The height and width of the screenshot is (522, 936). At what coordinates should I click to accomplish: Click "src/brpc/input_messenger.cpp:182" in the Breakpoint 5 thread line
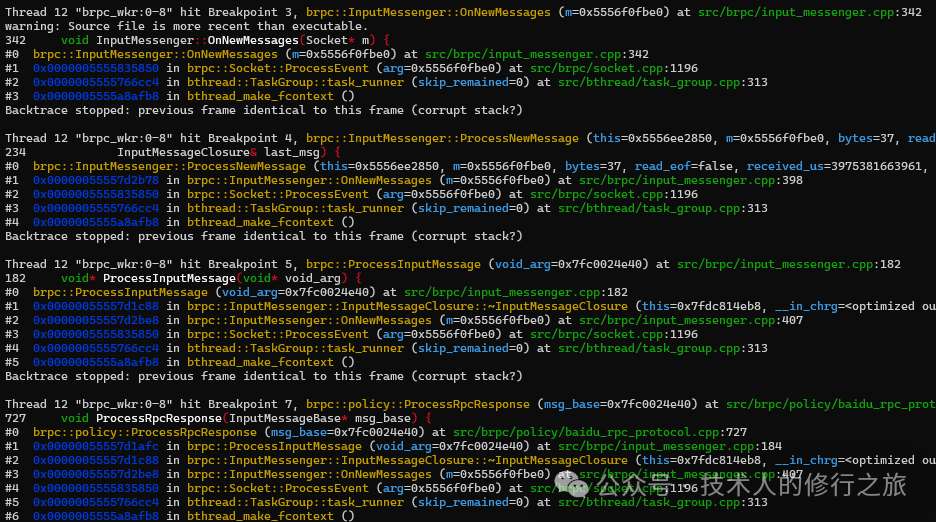[x=789, y=264]
